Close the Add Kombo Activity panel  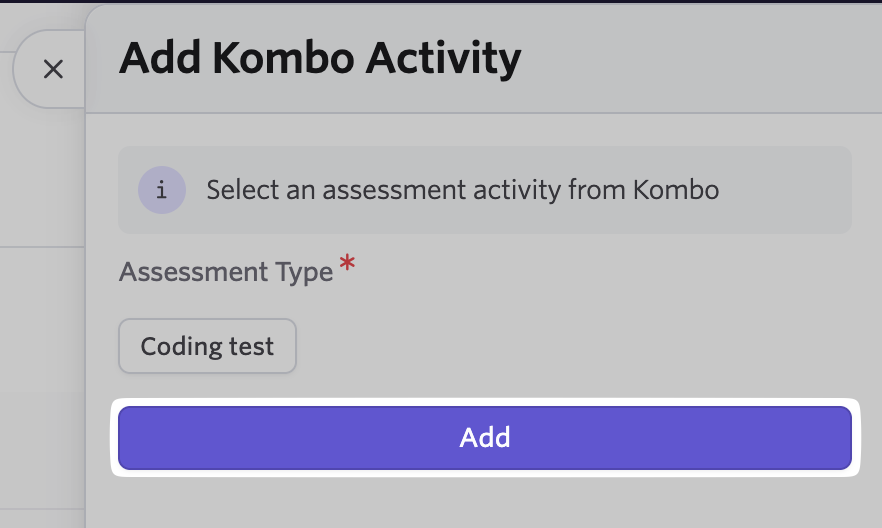click(x=53, y=69)
